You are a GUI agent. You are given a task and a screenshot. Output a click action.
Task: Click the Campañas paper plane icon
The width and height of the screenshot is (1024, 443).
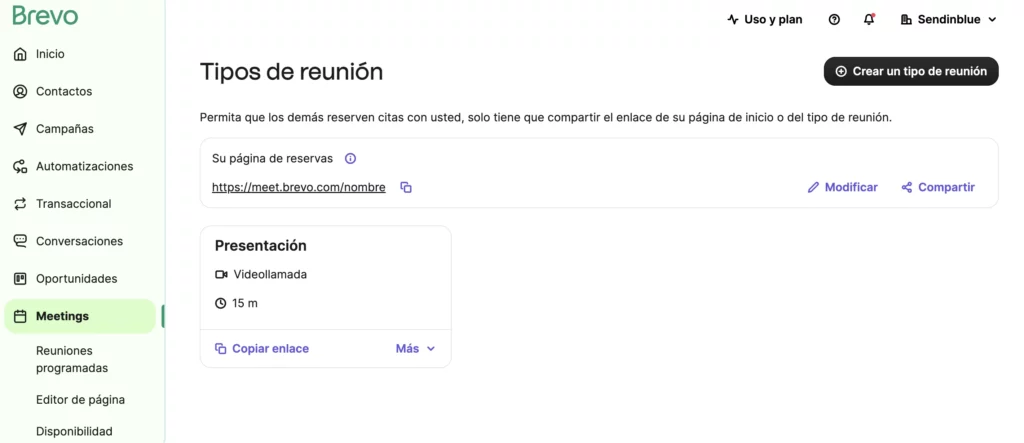20,129
